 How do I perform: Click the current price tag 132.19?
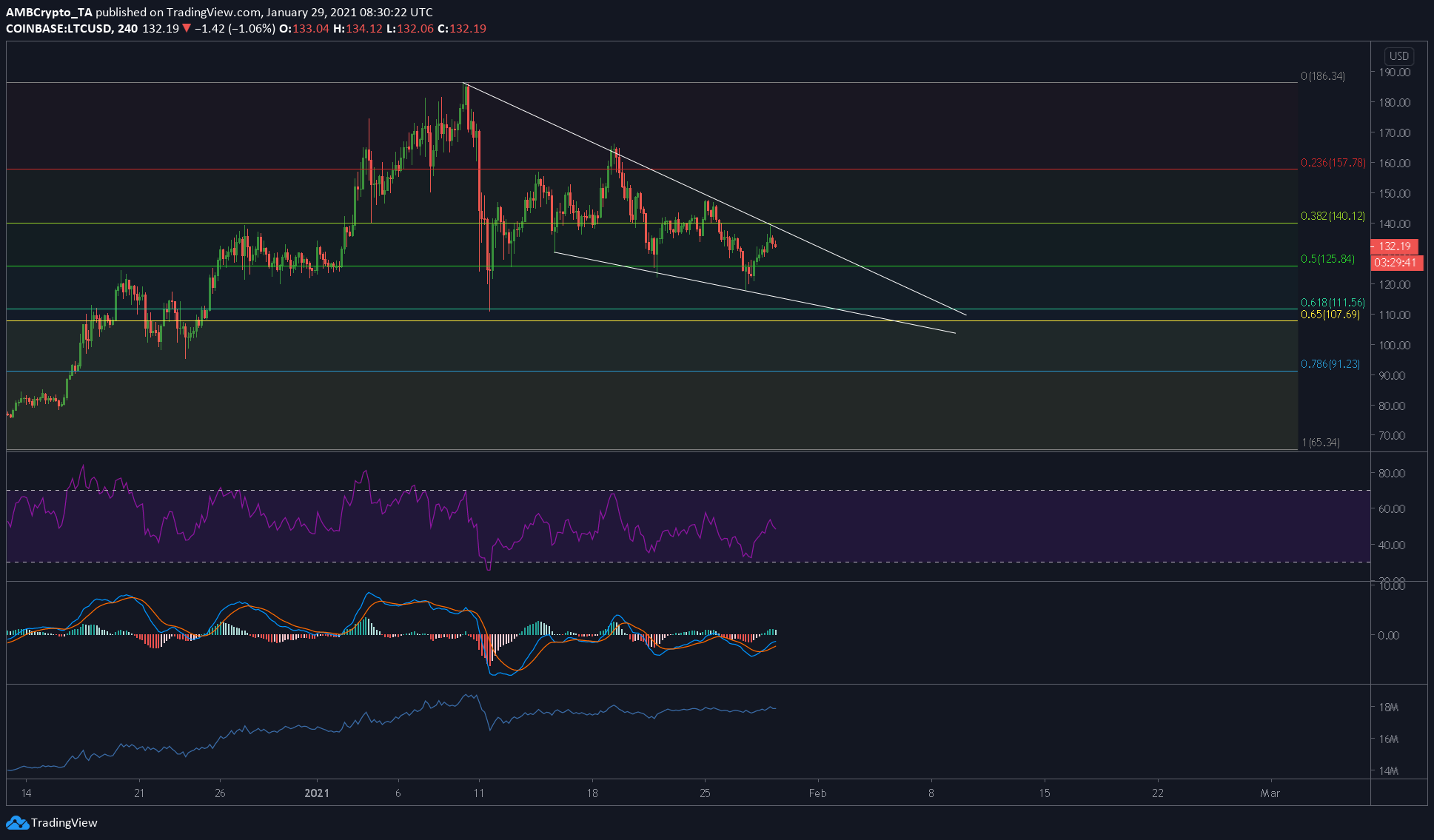point(1394,246)
